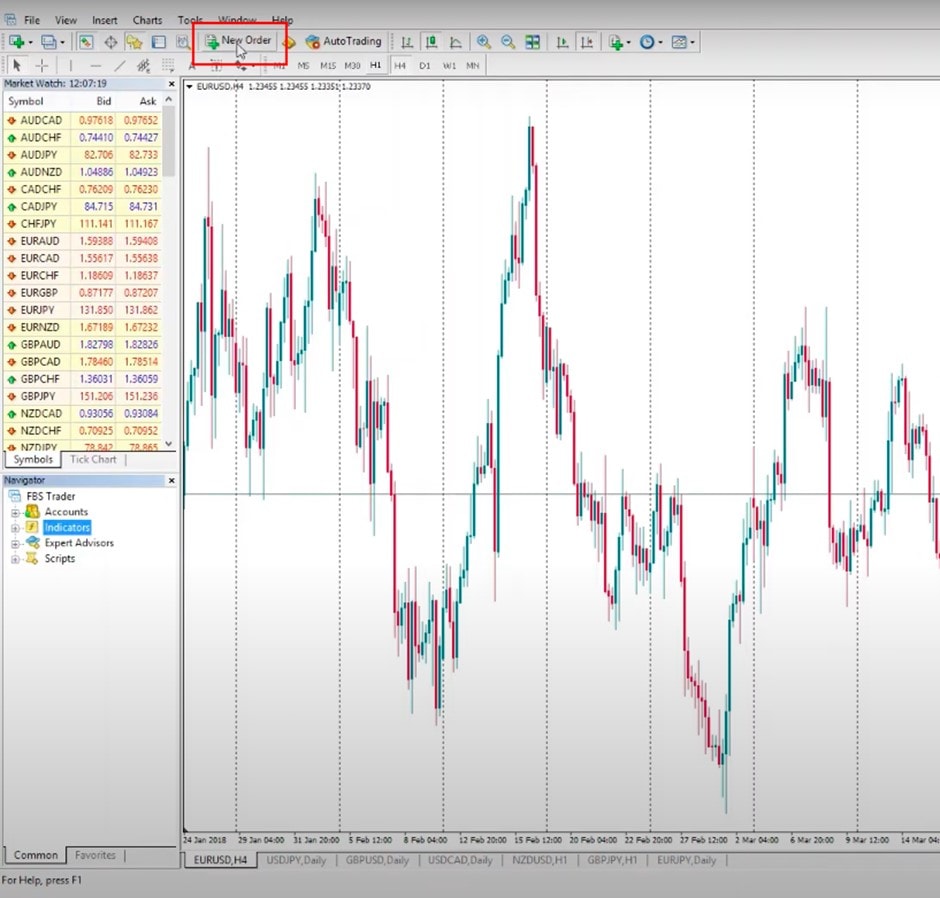Toggle the Market Watch window icon
Screen dimensions: 940x898
tap(86, 42)
